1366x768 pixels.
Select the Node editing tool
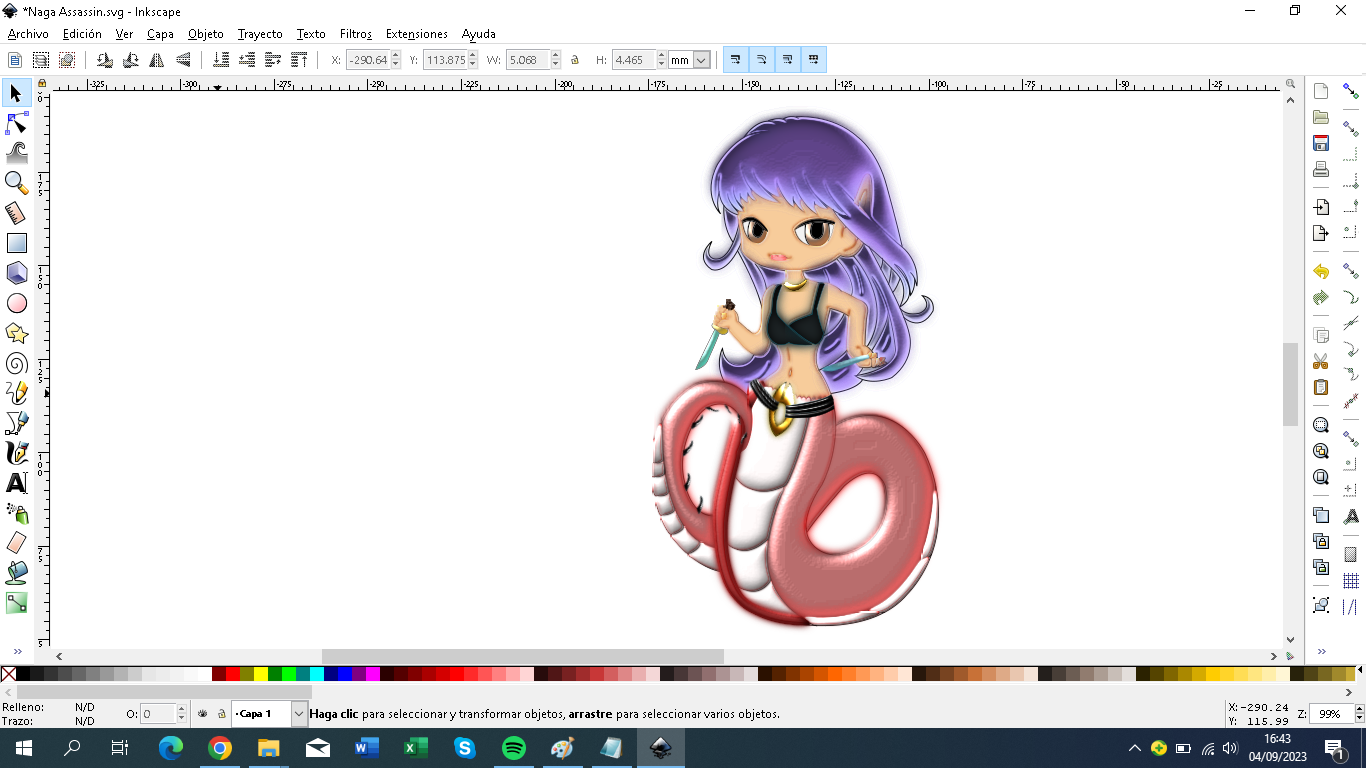pos(16,123)
